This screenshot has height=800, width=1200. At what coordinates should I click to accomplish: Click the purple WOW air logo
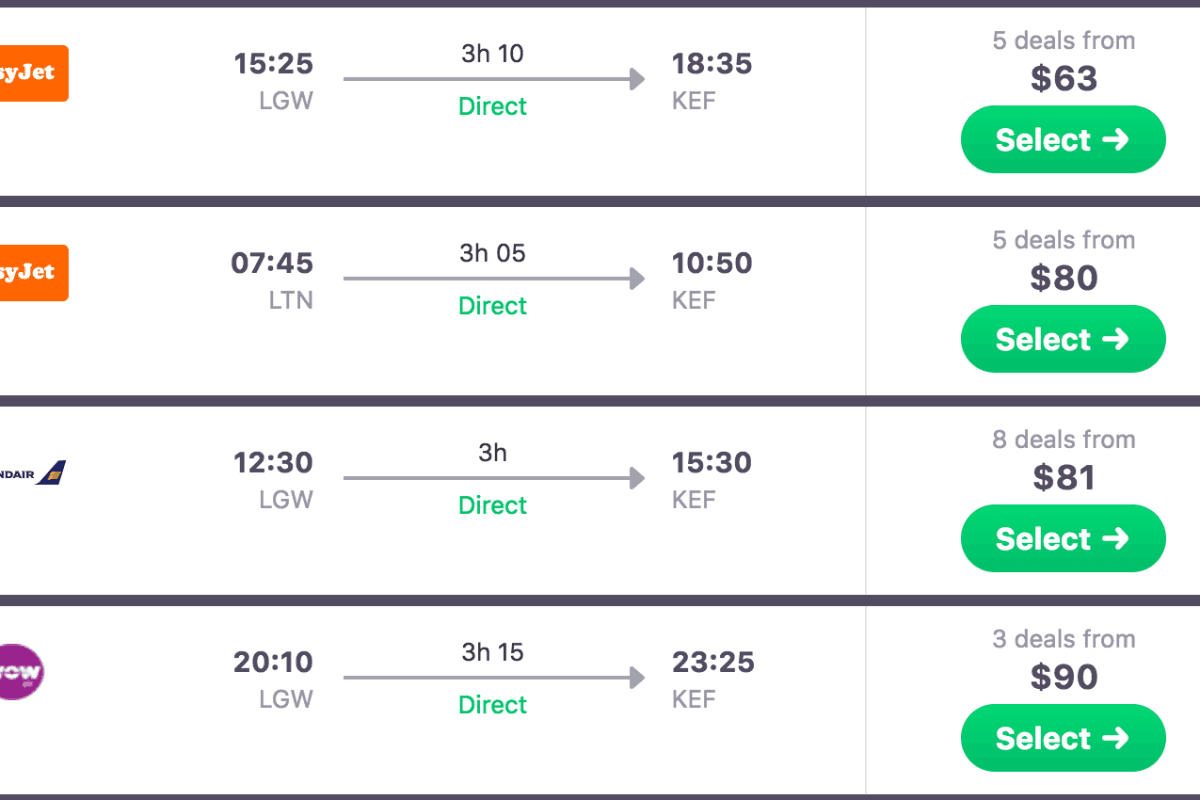pos(22,671)
